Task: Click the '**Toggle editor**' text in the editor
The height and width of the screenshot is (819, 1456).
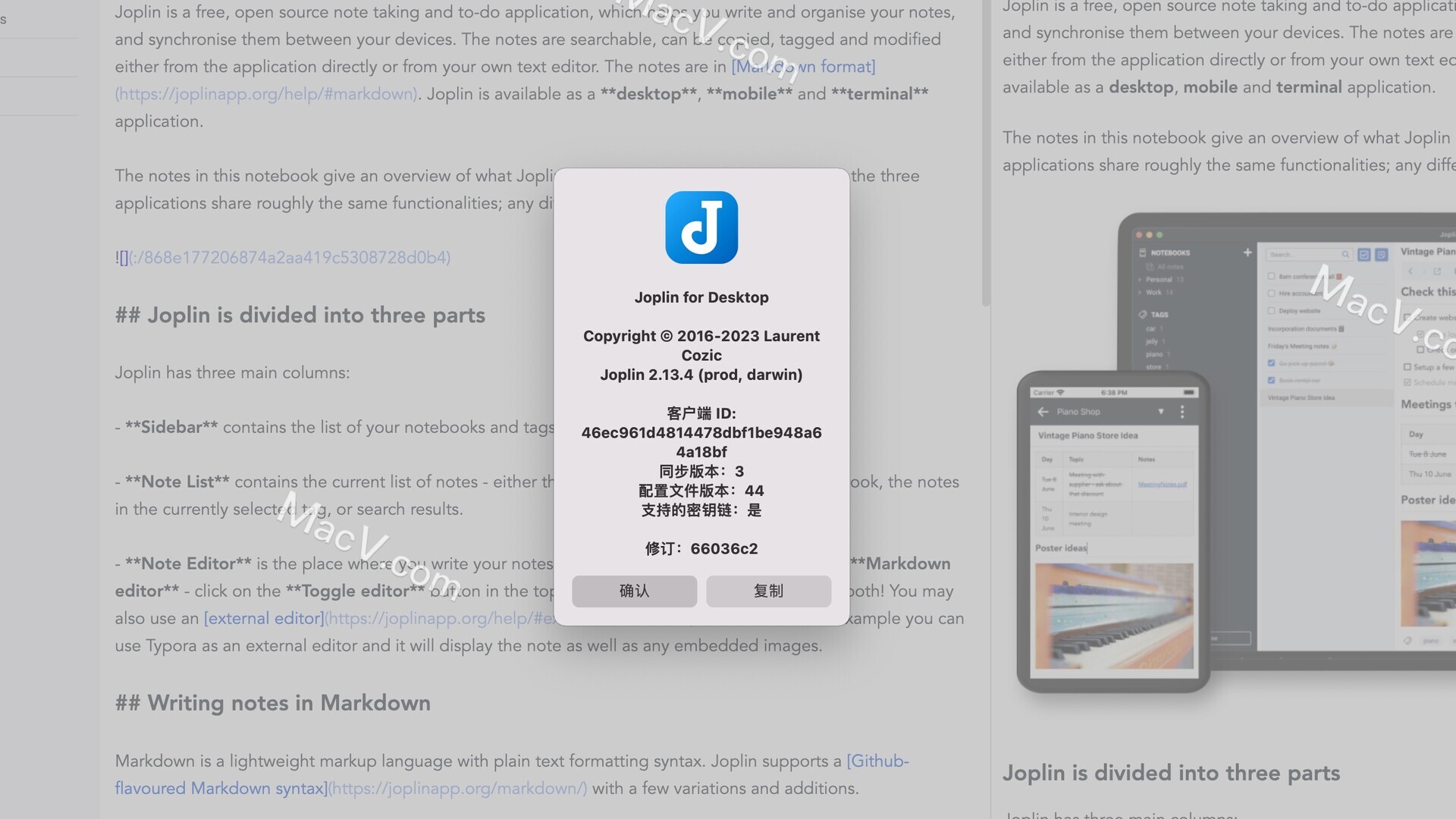Action: click(x=356, y=591)
